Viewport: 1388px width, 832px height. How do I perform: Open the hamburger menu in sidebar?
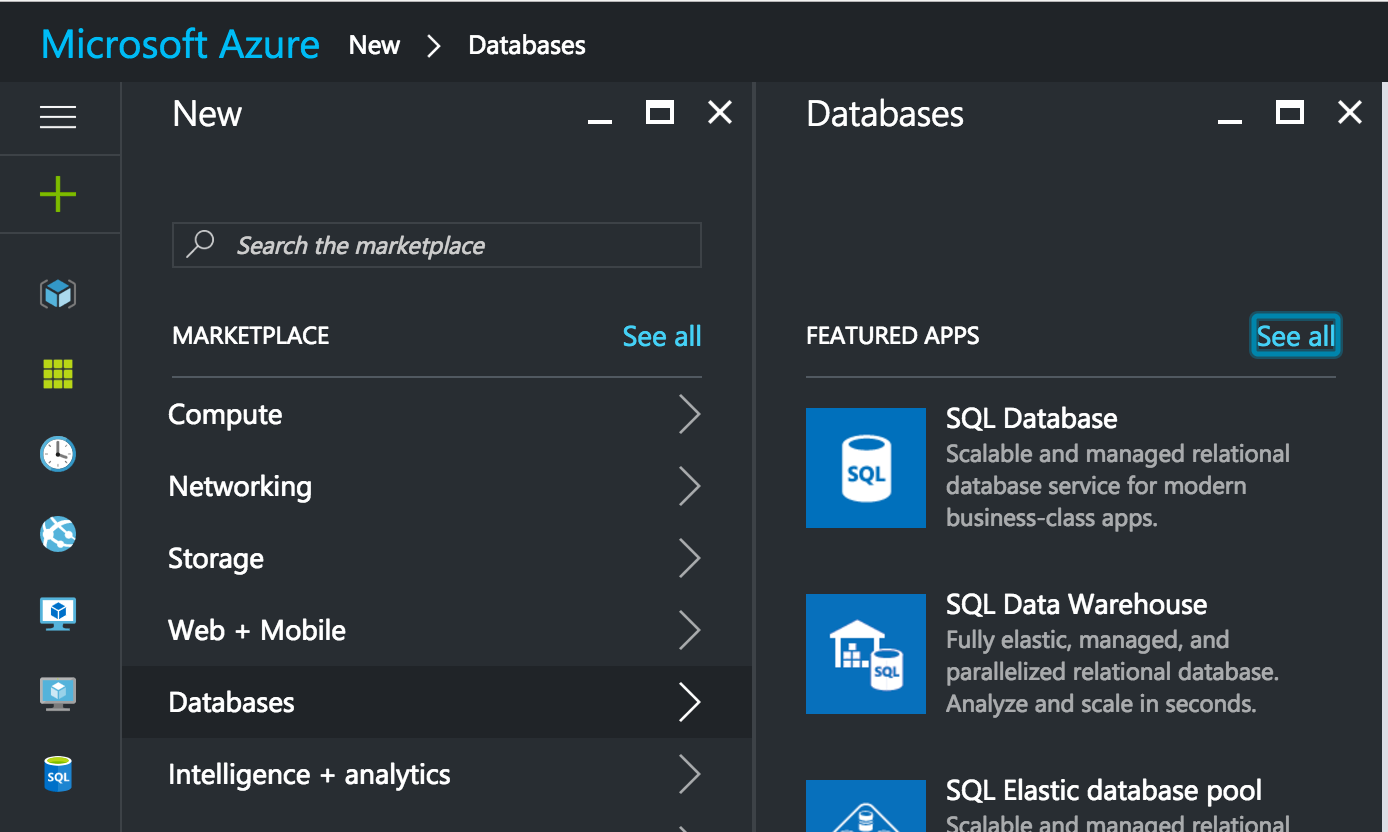(58, 118)
